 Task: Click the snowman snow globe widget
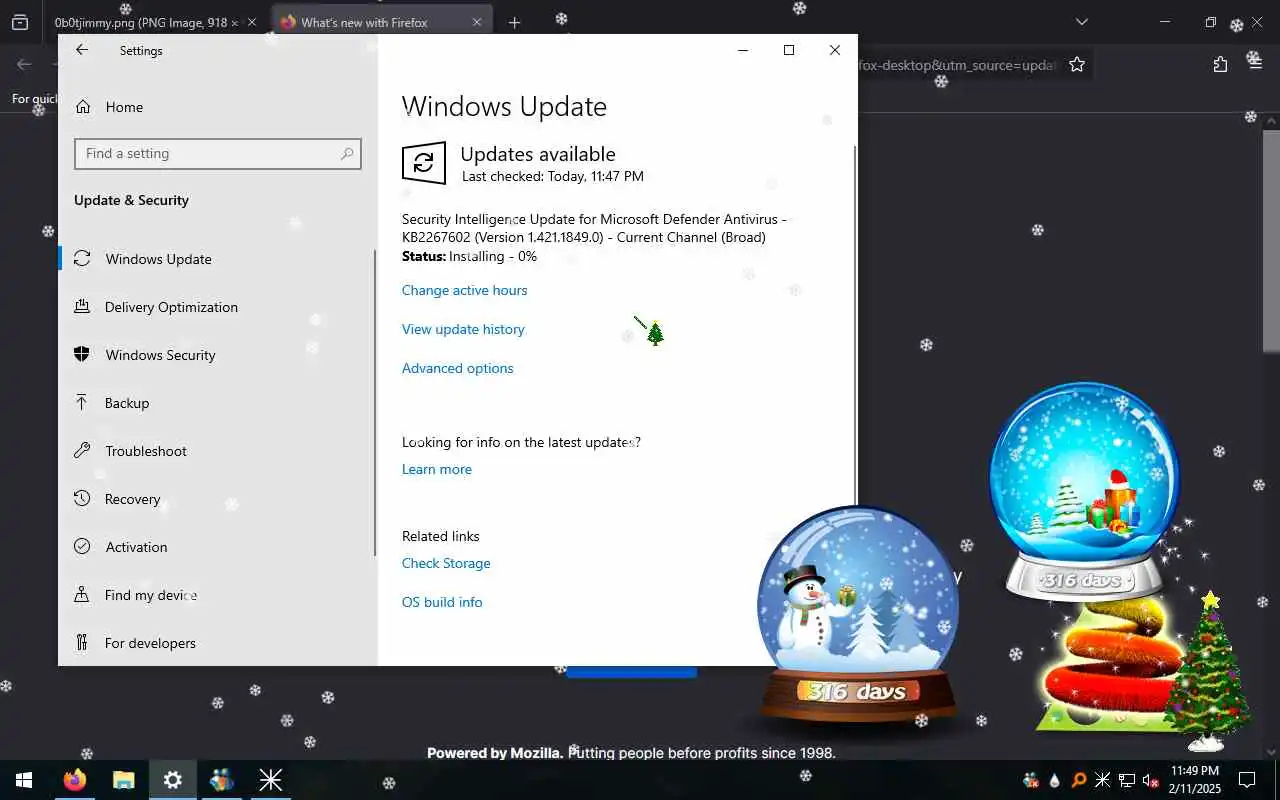(x=858, y=618)
